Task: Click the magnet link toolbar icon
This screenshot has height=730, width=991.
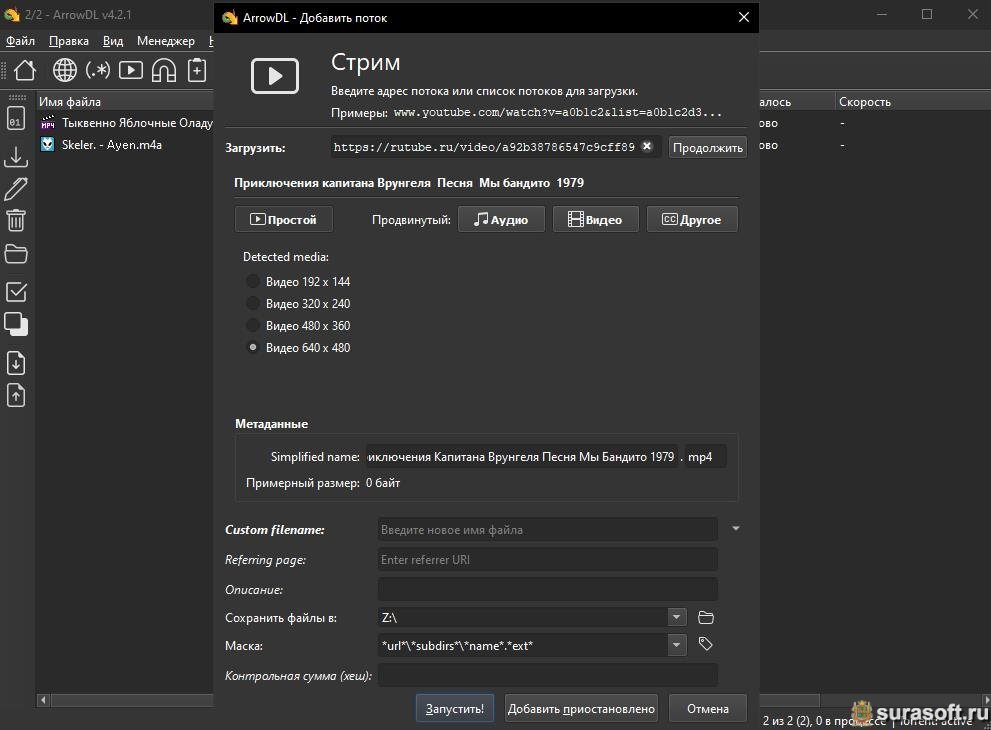Action: click(164, 70)
